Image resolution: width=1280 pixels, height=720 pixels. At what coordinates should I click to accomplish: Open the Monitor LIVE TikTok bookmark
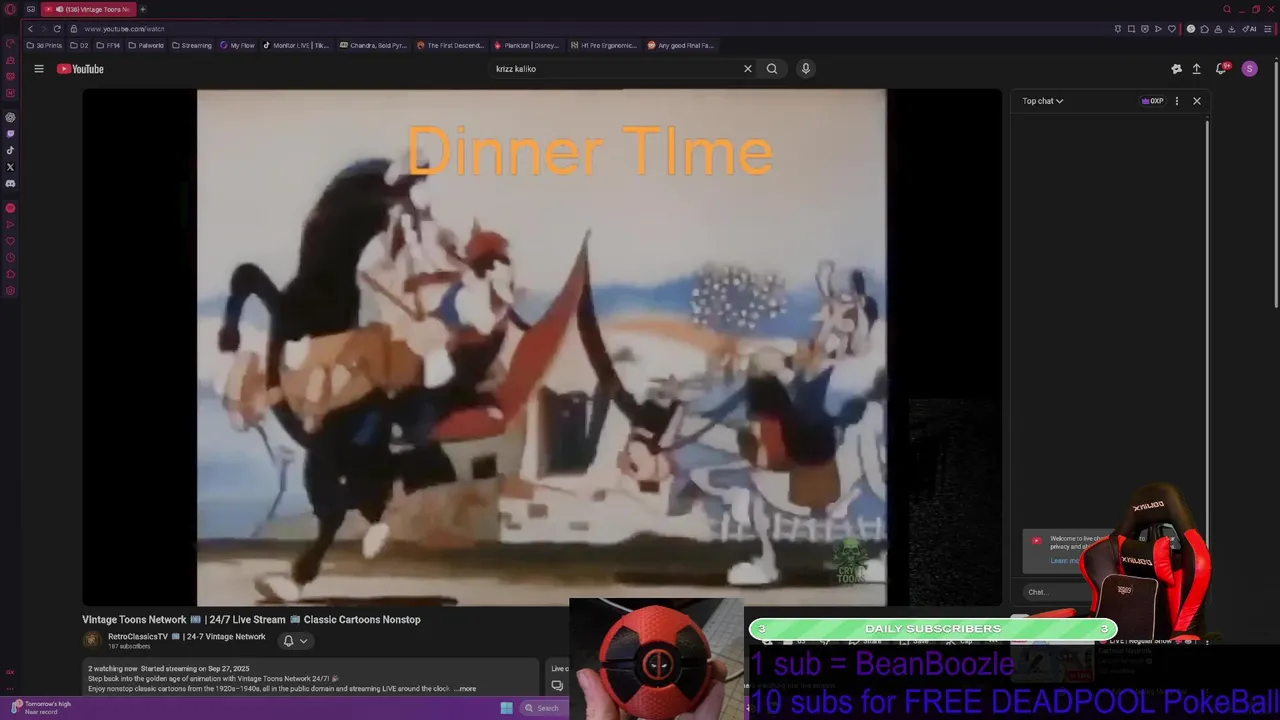[x=296, y=45]
